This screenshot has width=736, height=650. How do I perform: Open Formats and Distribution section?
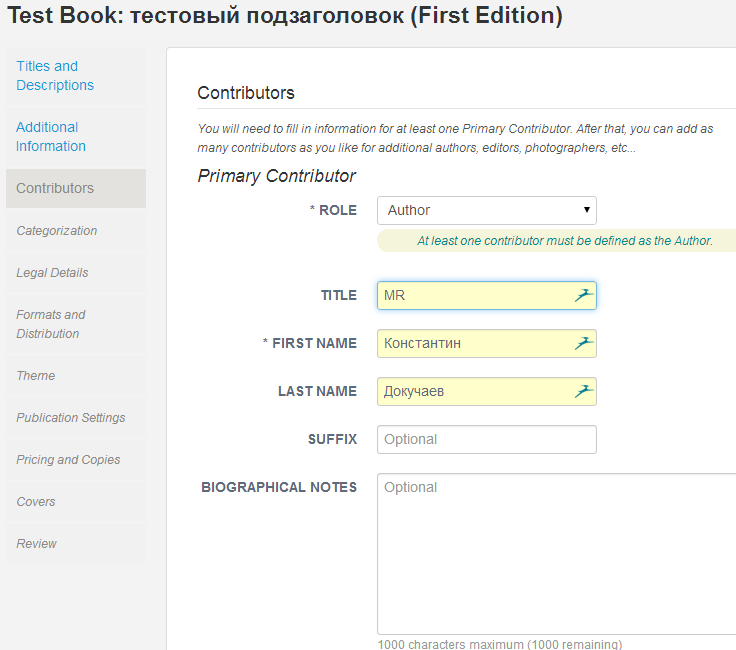pyautogui.click(x=76, y=324)
